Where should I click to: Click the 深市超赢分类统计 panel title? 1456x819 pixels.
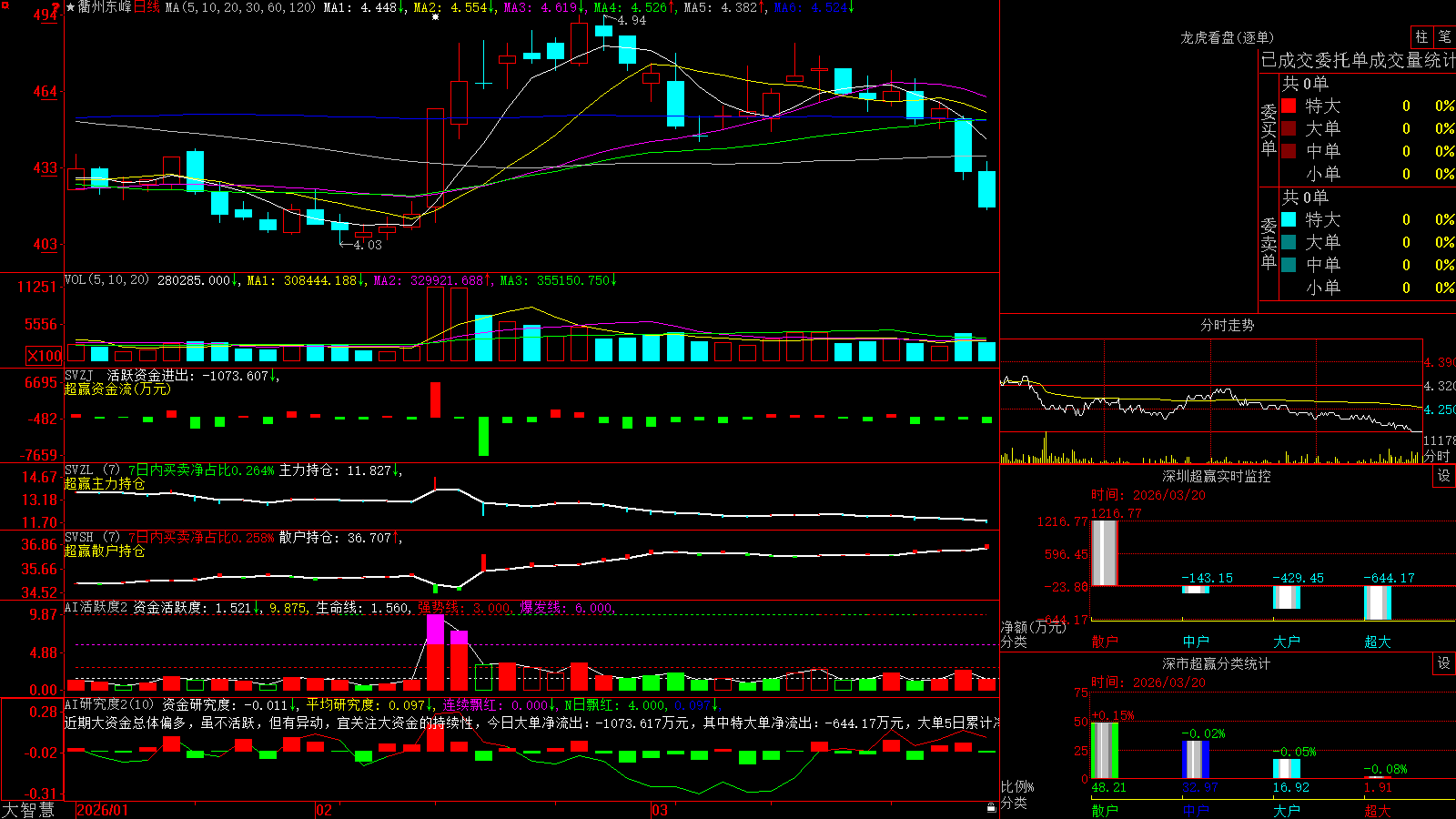pyautogui.click(x=1216, y=663)
